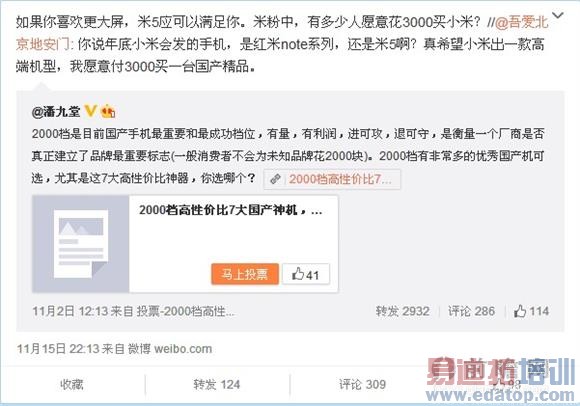Open the 投票-2000档高性价... source link
This screenshot has height=406, width=580.
(186, 311)
